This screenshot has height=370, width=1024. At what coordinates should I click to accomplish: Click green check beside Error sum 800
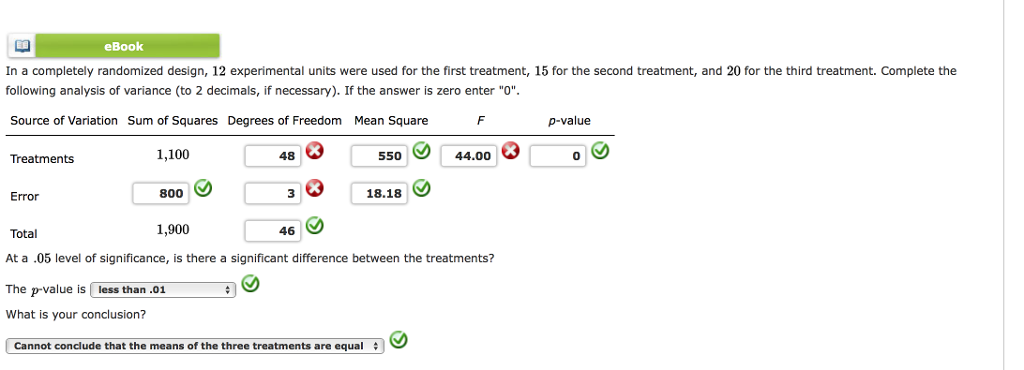(203, 189)
